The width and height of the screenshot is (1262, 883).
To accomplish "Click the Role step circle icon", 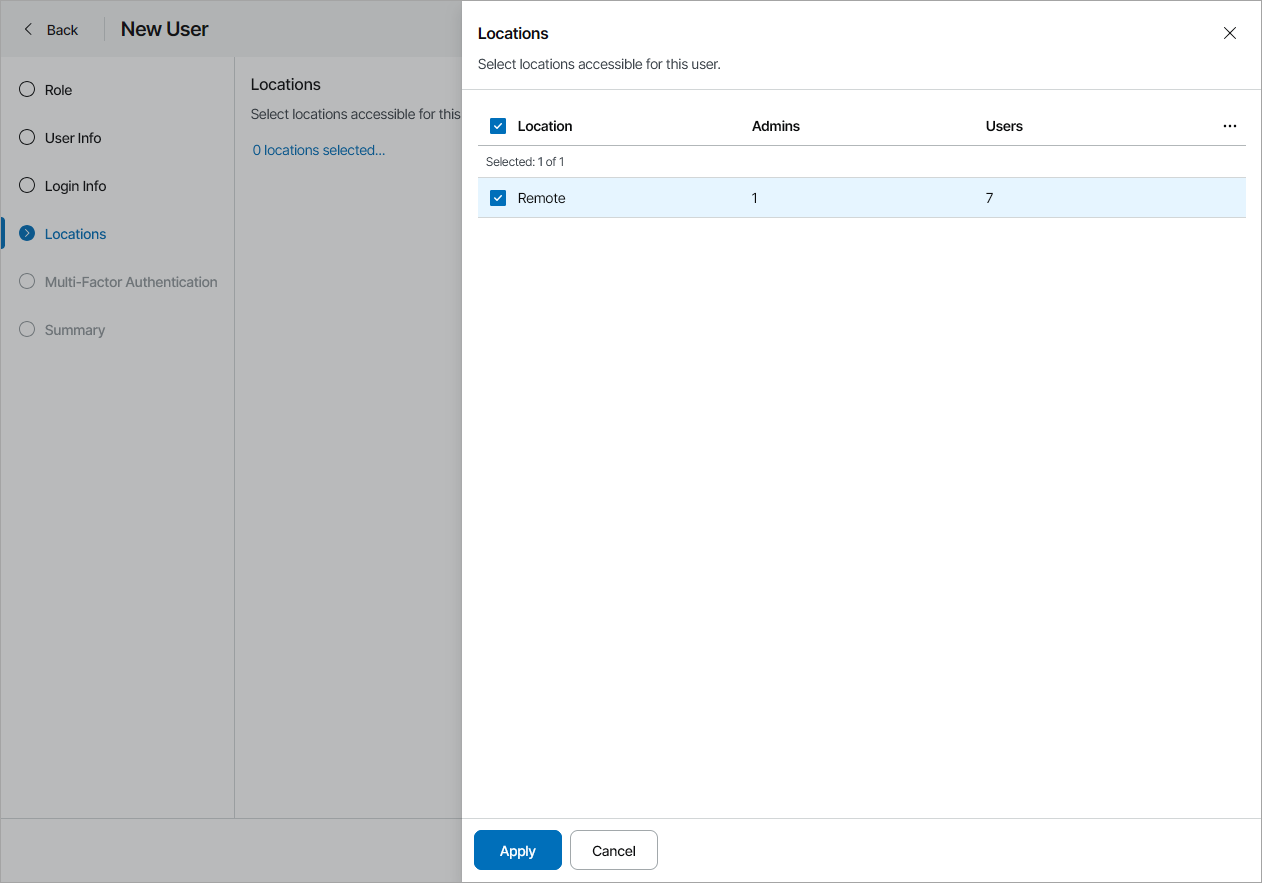I will (27, 90).
